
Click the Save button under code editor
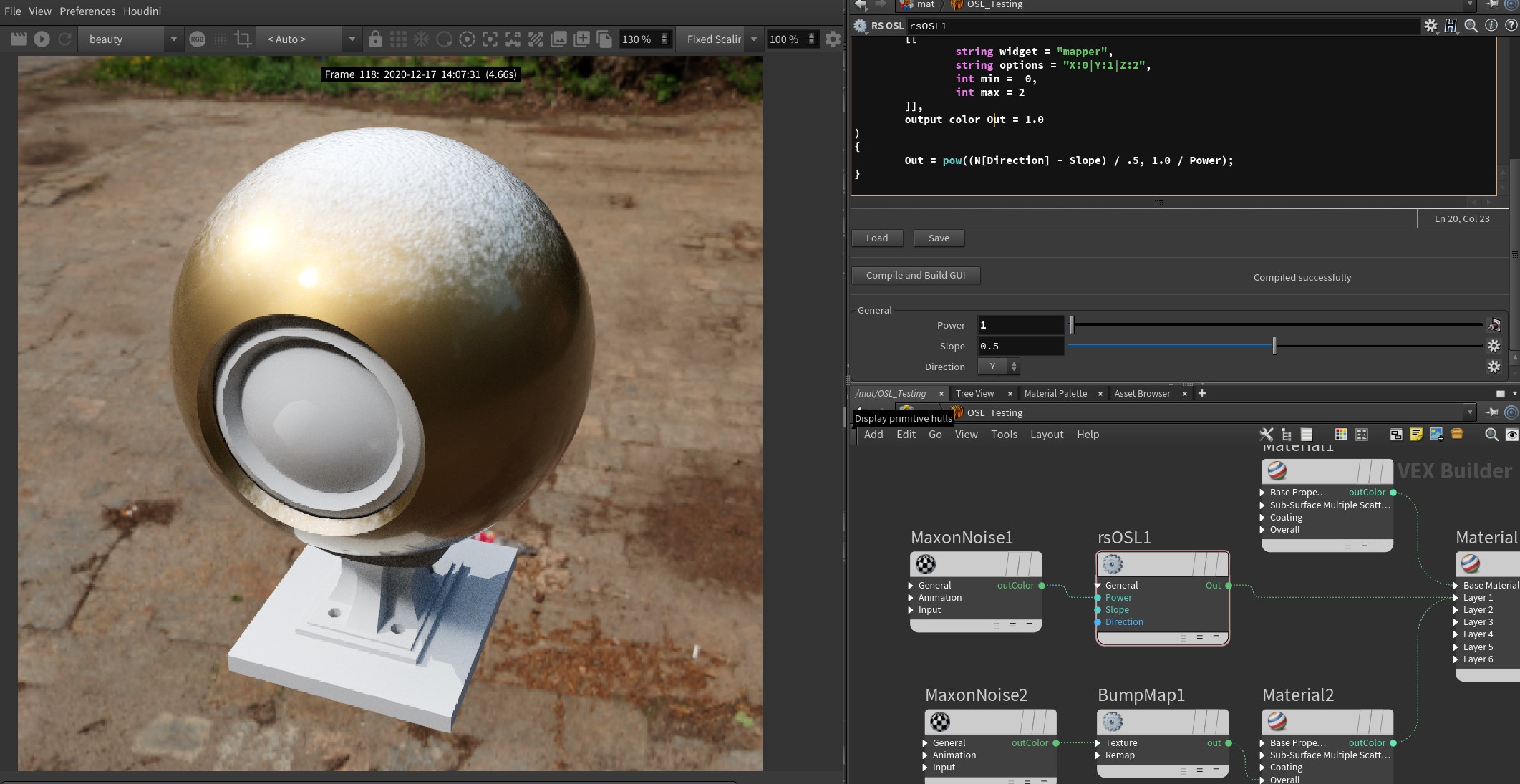pos(938,238)
